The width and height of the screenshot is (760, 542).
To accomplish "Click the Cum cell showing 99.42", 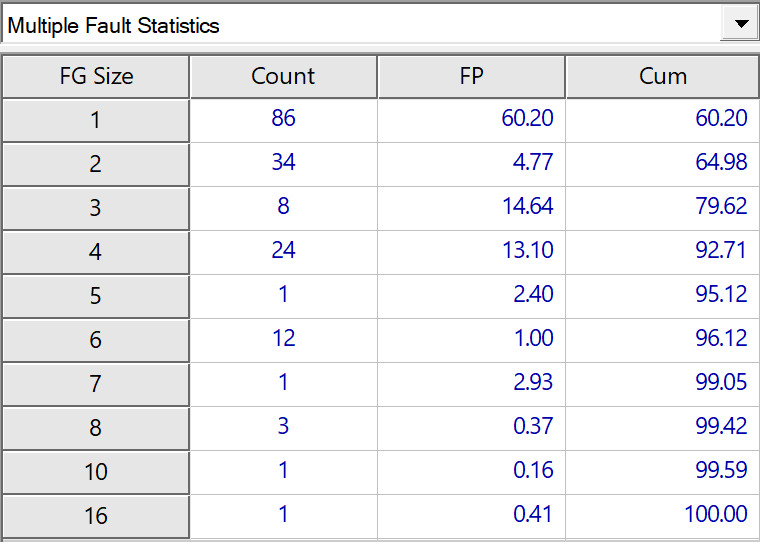I will click(662, 427).
